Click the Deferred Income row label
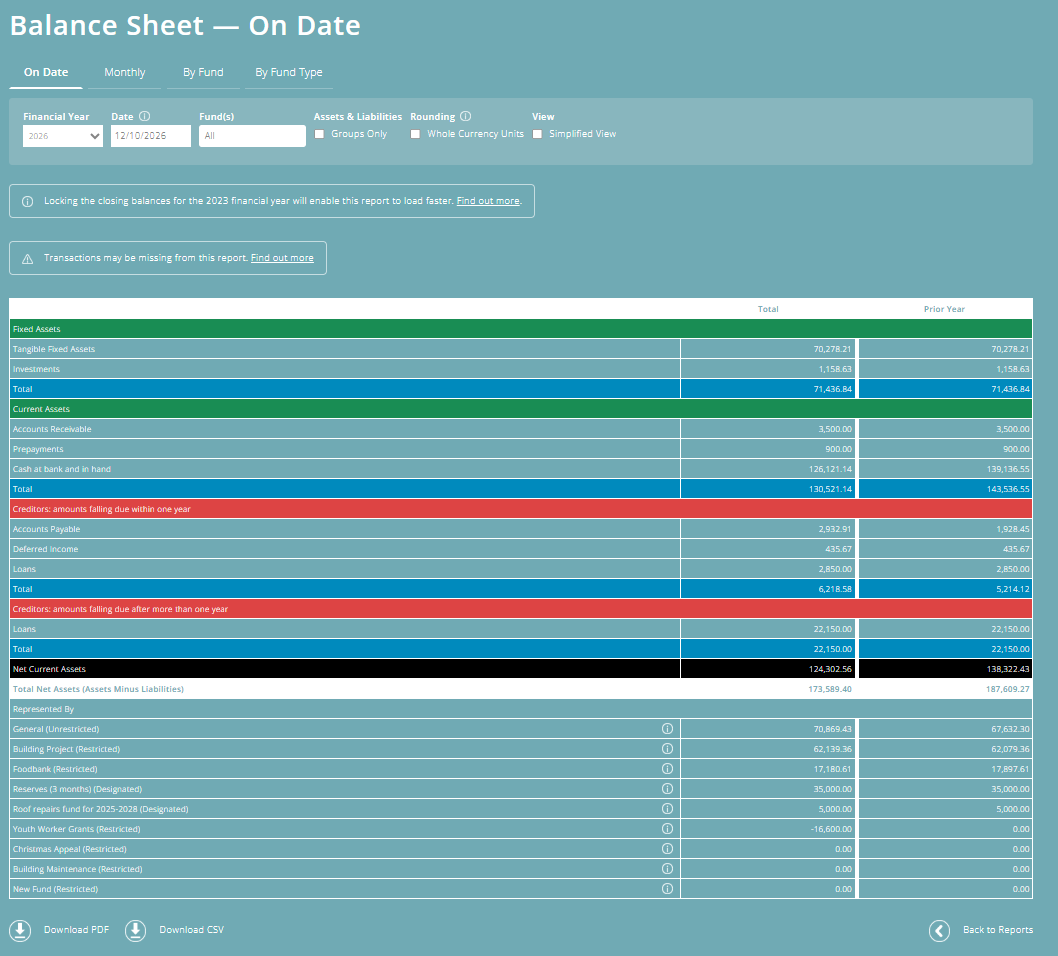Viewport: 1058px width, 956px height. [45, 549]
